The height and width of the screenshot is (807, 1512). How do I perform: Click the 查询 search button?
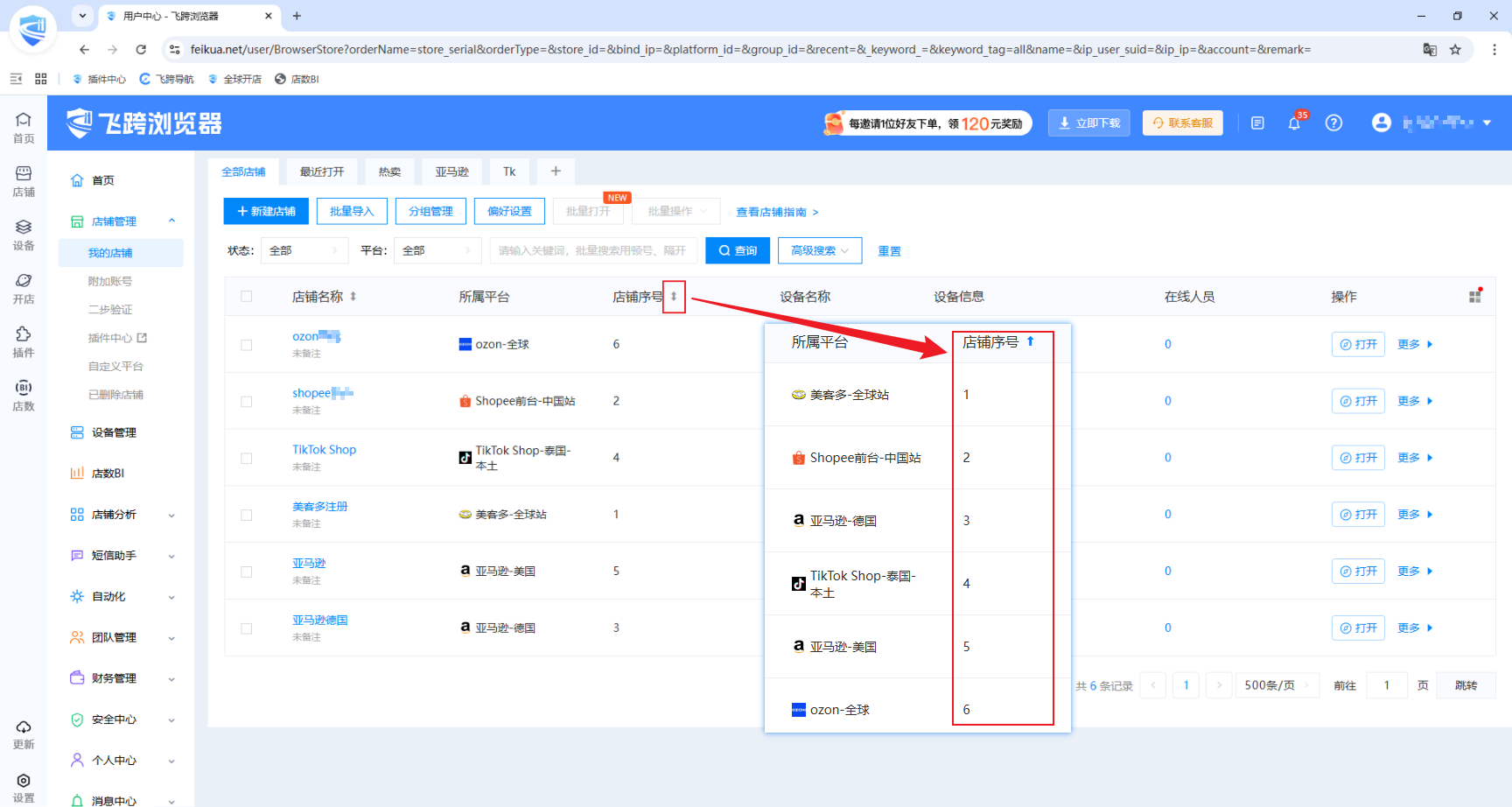pyautogui.click(x=738, y=250)
